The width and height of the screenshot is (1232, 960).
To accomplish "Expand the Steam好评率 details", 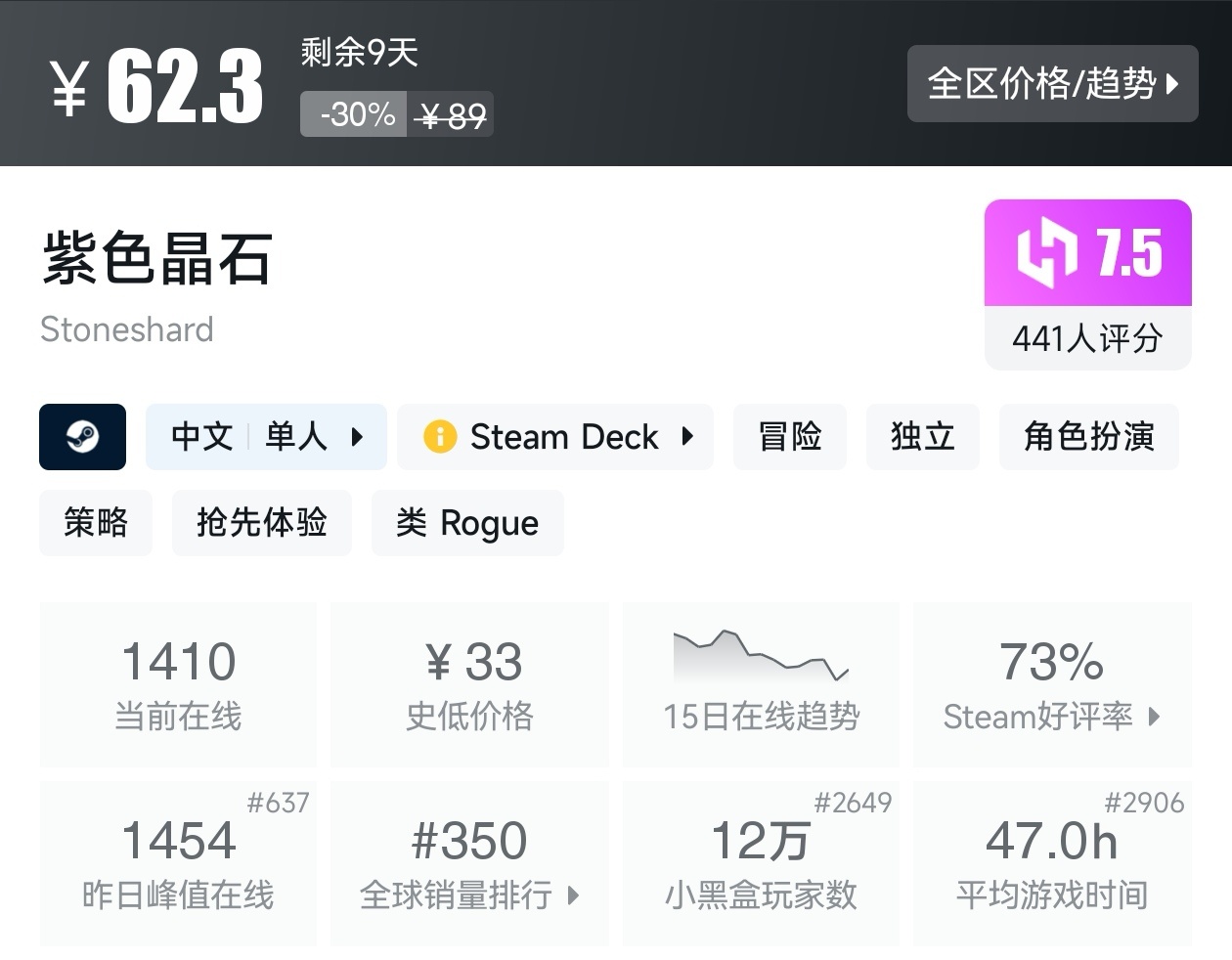I will tap(1051, 718).
